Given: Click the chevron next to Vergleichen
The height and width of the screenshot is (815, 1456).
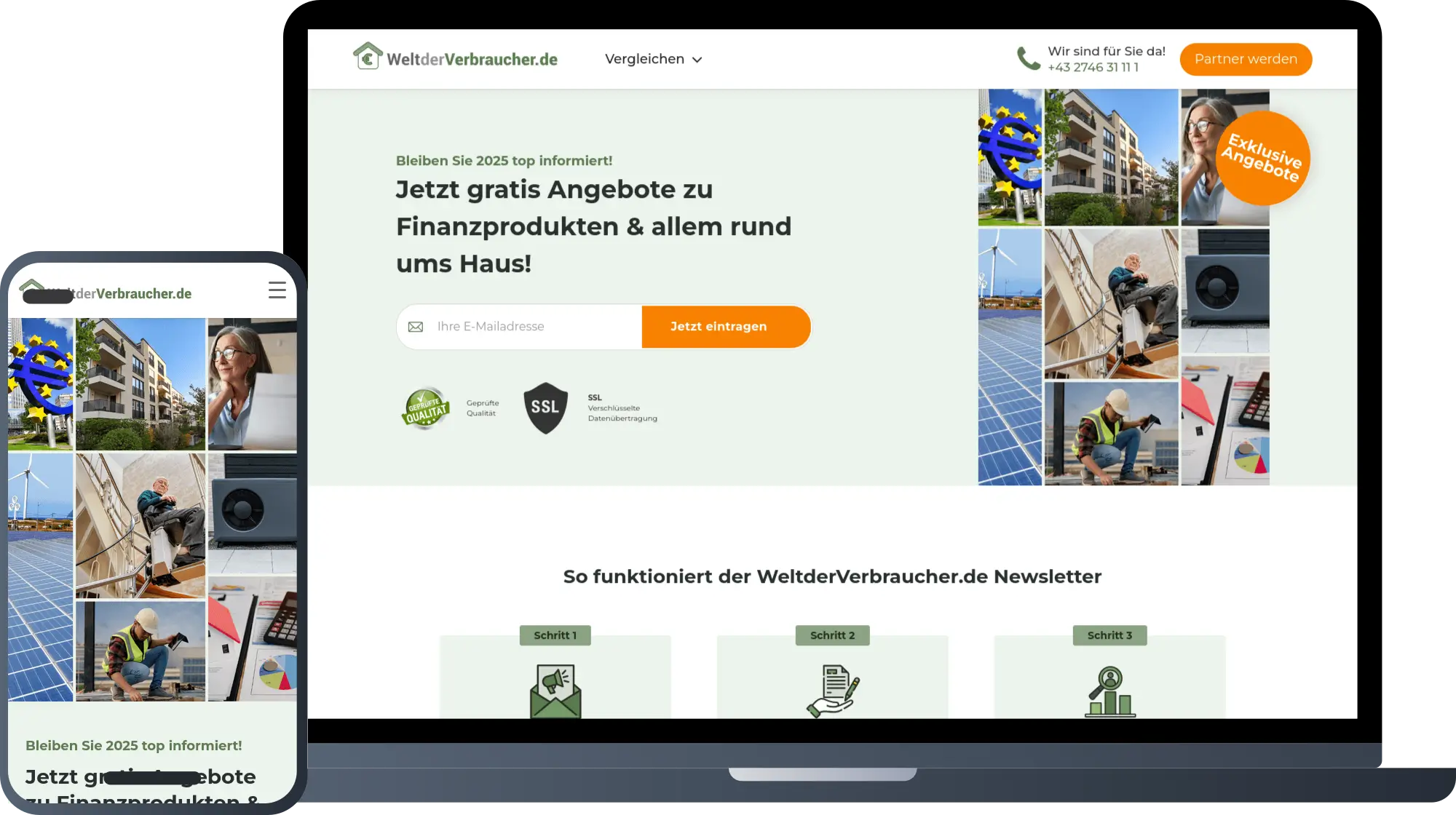Looking at the screenshot, I should pos(698,60).
